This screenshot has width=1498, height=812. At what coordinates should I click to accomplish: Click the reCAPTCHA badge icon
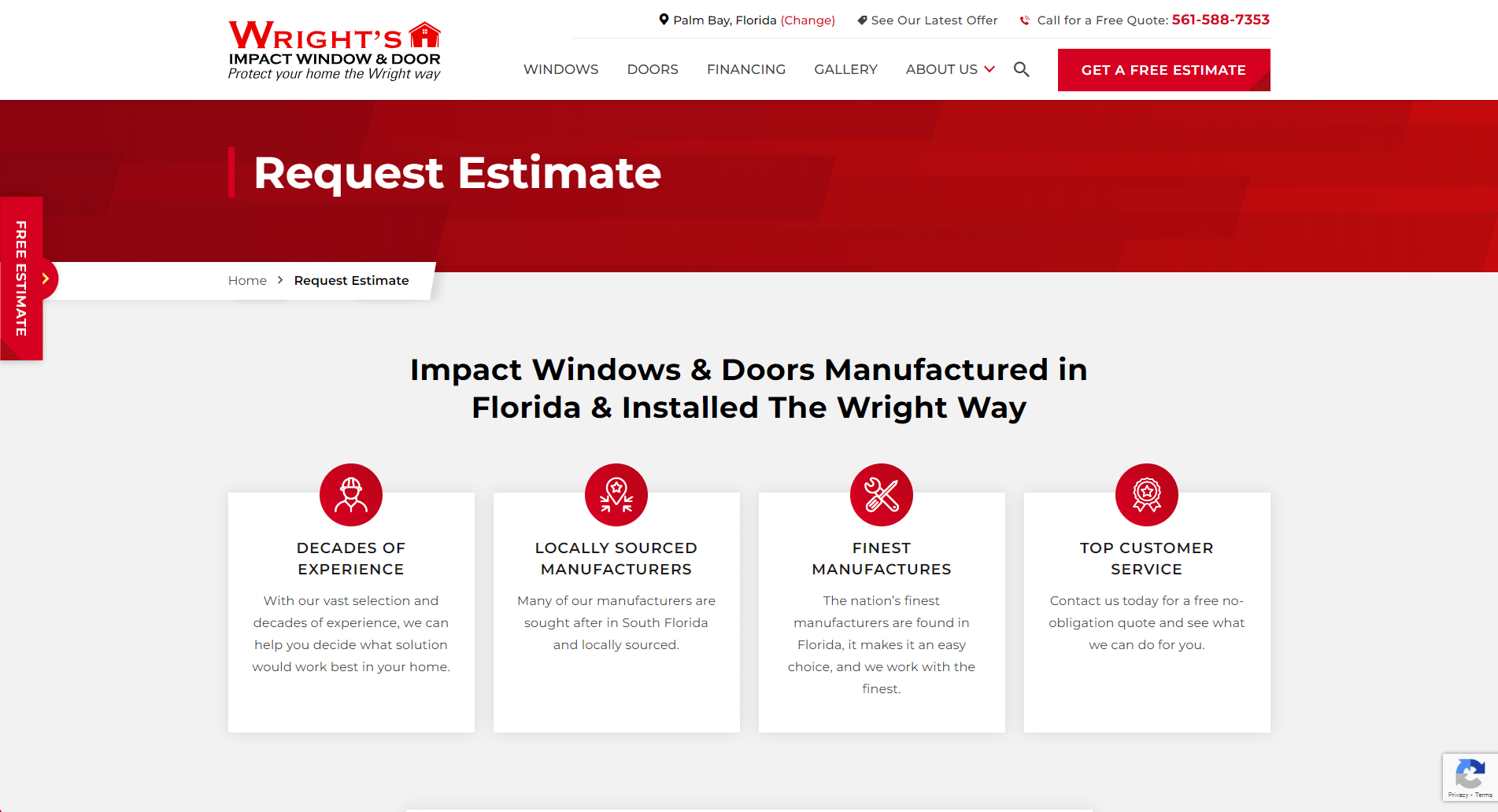tap(1470, 773)
